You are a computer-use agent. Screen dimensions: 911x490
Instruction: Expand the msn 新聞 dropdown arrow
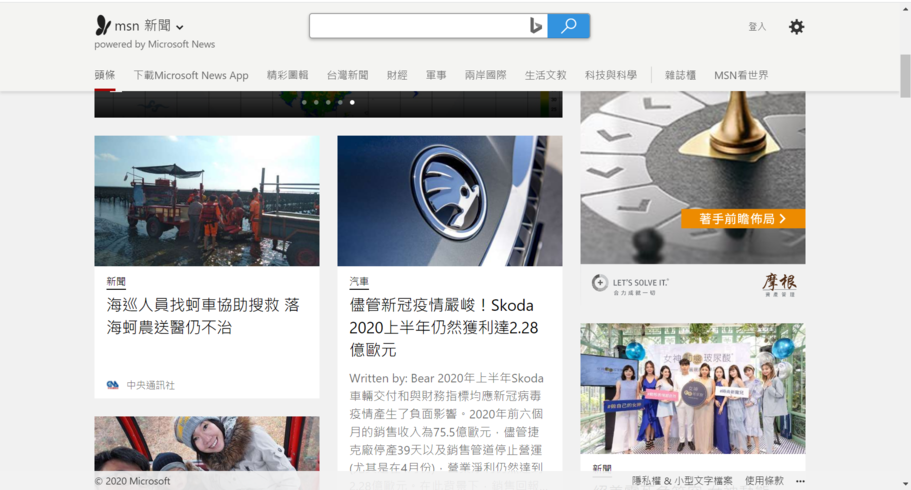(x=180, y=27)
